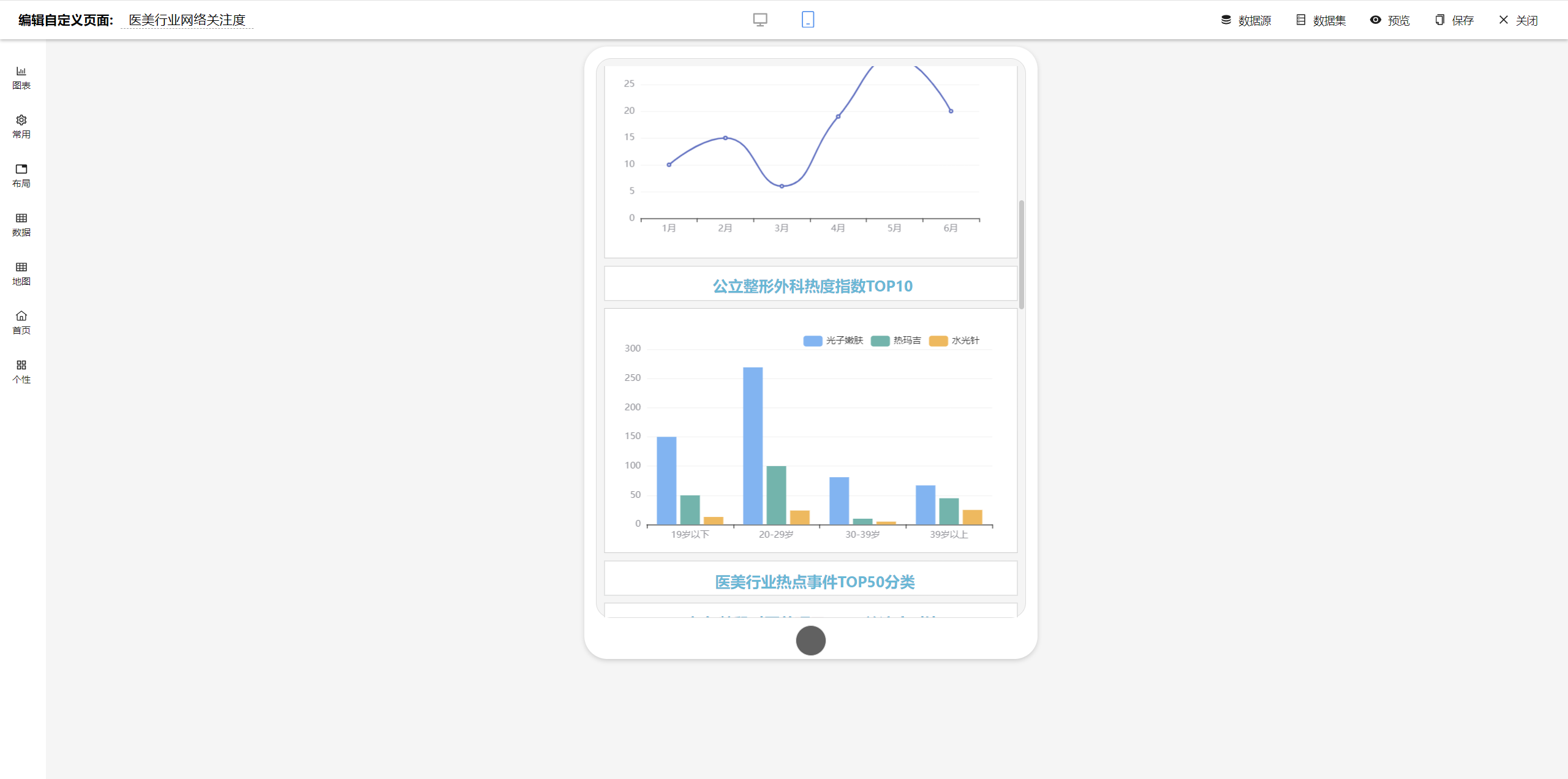Open the 数据 data sidebar panel
This screenshot has height=779, width=1568.
pos(21,225)
